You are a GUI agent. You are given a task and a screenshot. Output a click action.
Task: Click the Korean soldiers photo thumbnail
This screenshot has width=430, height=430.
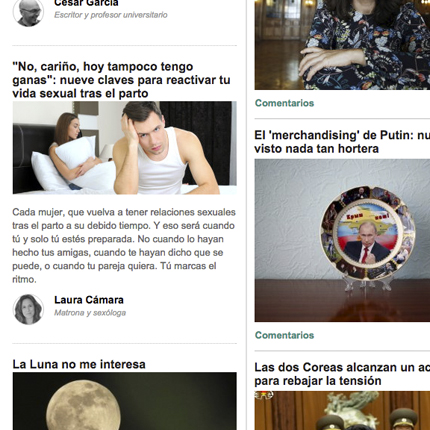pyautogui.click(x=342, y=411)
